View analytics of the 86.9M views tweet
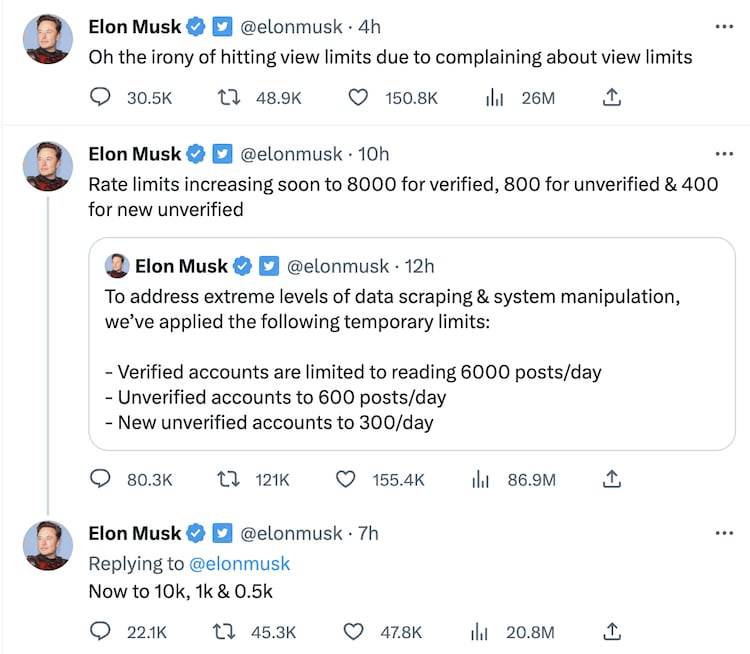 point(480,480)
